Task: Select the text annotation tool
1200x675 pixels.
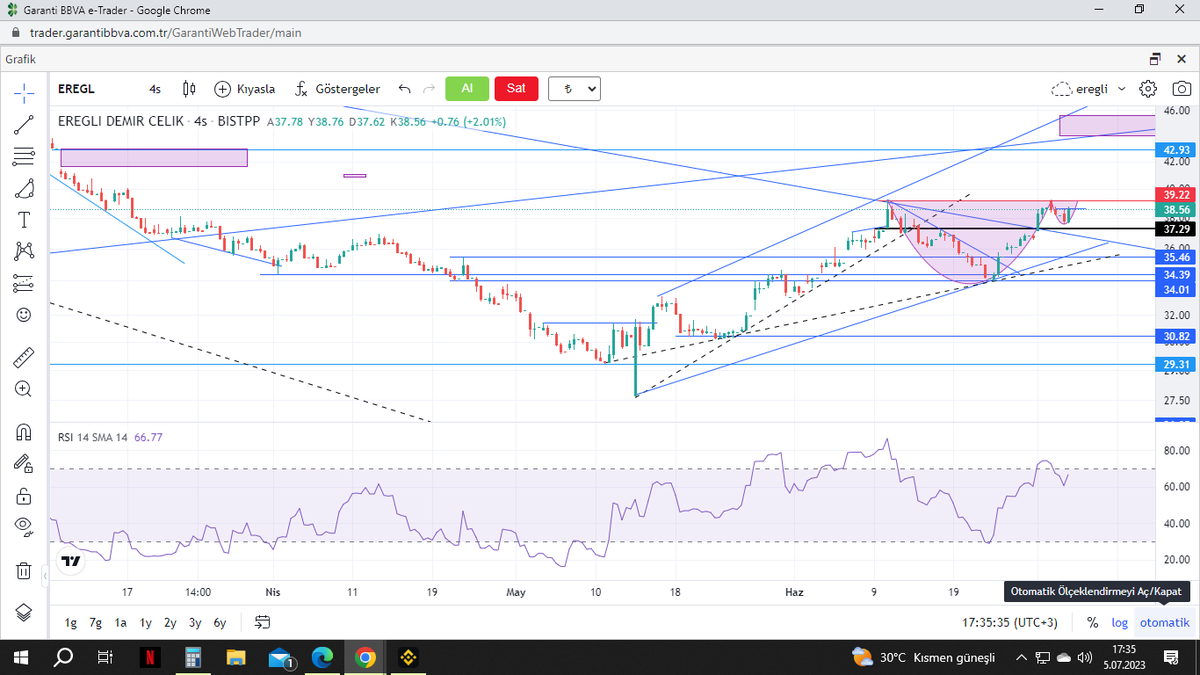Action: point(24,220)
